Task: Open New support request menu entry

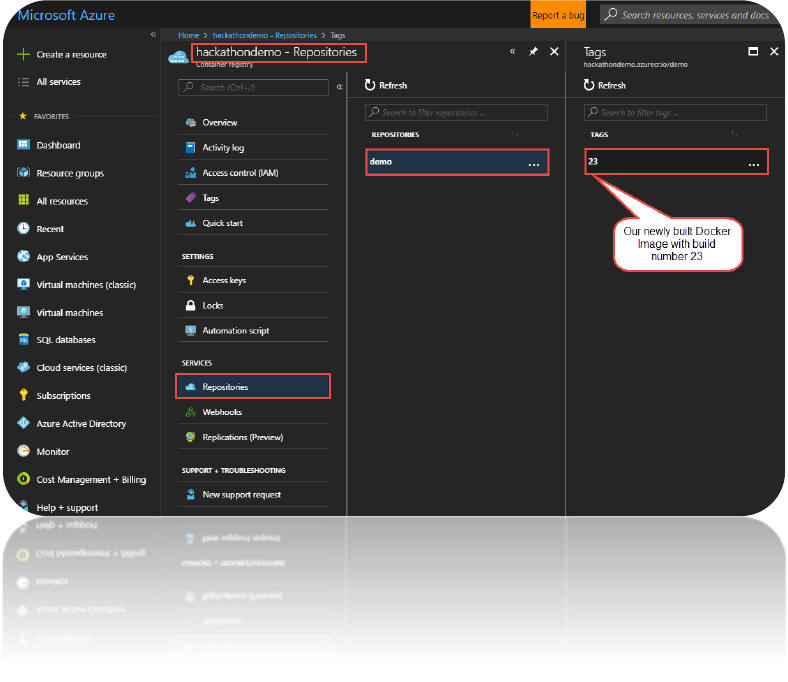Action: [253, 495]
